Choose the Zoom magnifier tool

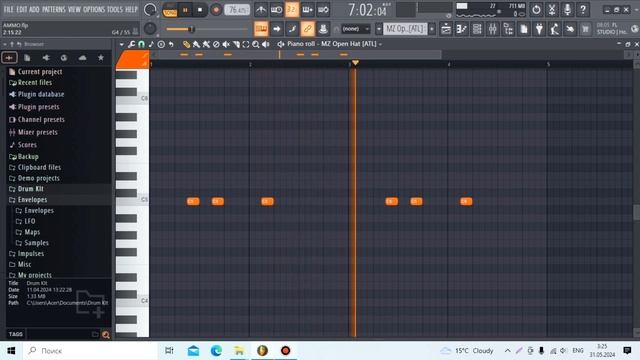click(256, 44)
